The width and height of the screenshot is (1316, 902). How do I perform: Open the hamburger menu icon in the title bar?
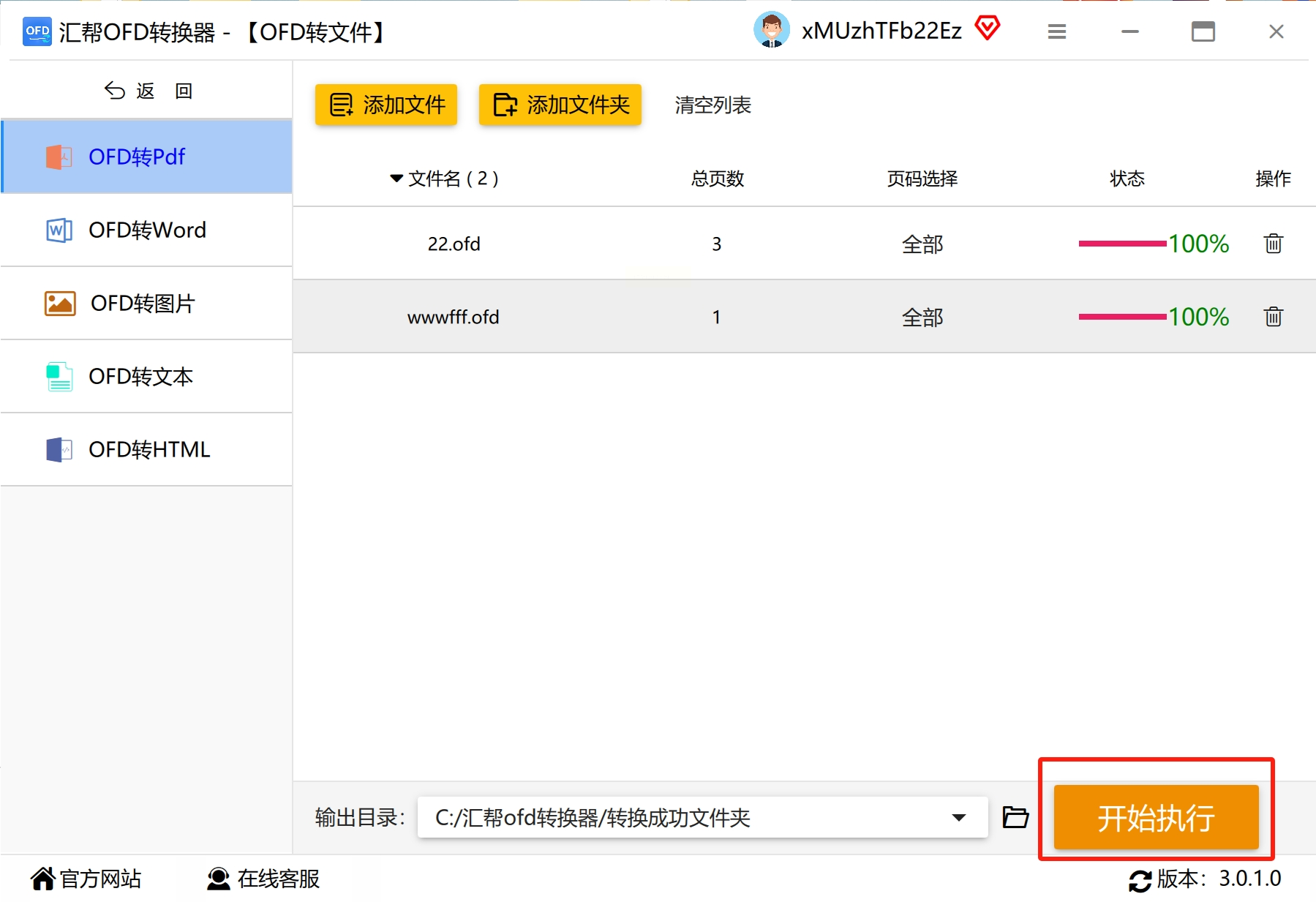point(1056,31)
